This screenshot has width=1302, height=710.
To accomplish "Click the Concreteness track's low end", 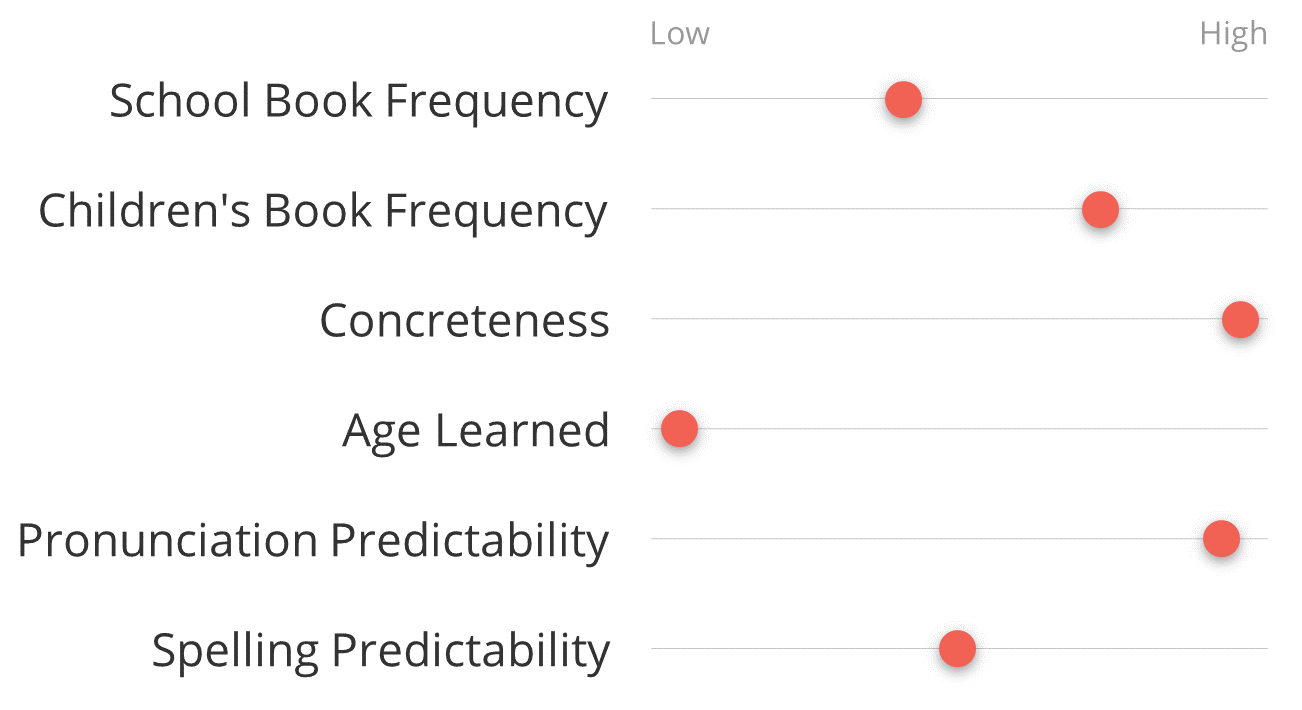I will [659, 319].
